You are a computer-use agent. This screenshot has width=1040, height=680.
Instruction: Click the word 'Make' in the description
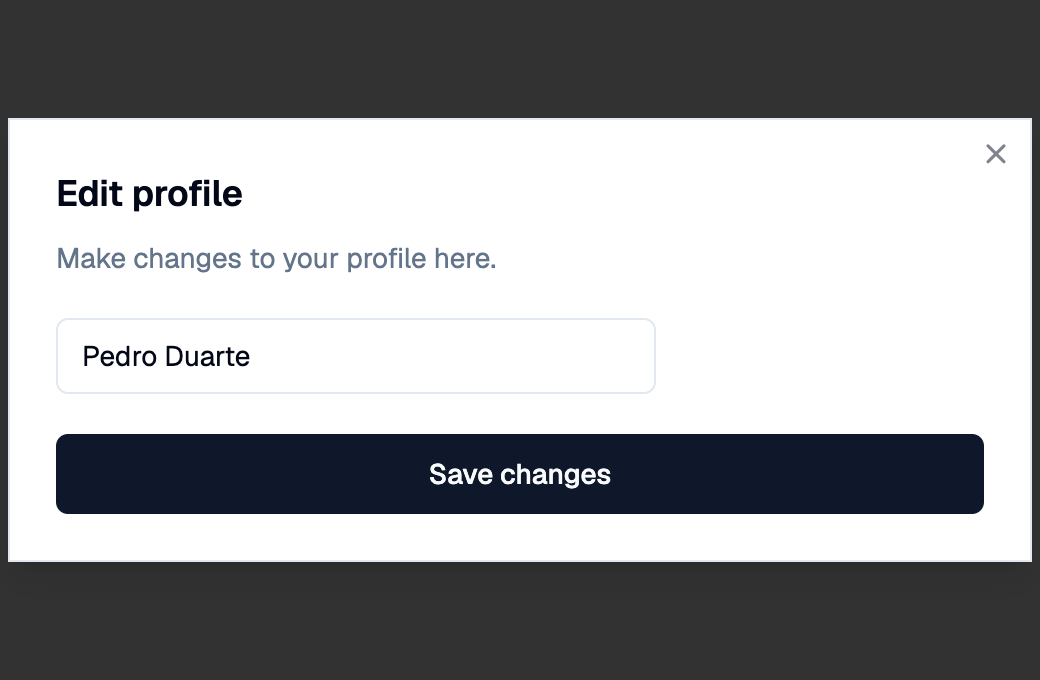(x=91, y=258)
